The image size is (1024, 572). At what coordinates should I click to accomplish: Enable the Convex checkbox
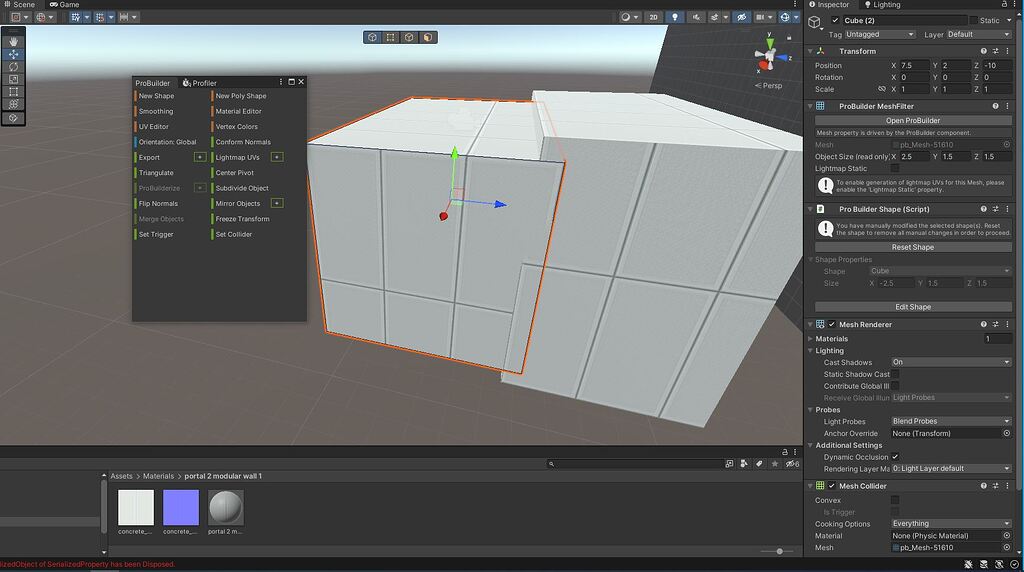tap(895, 500)
